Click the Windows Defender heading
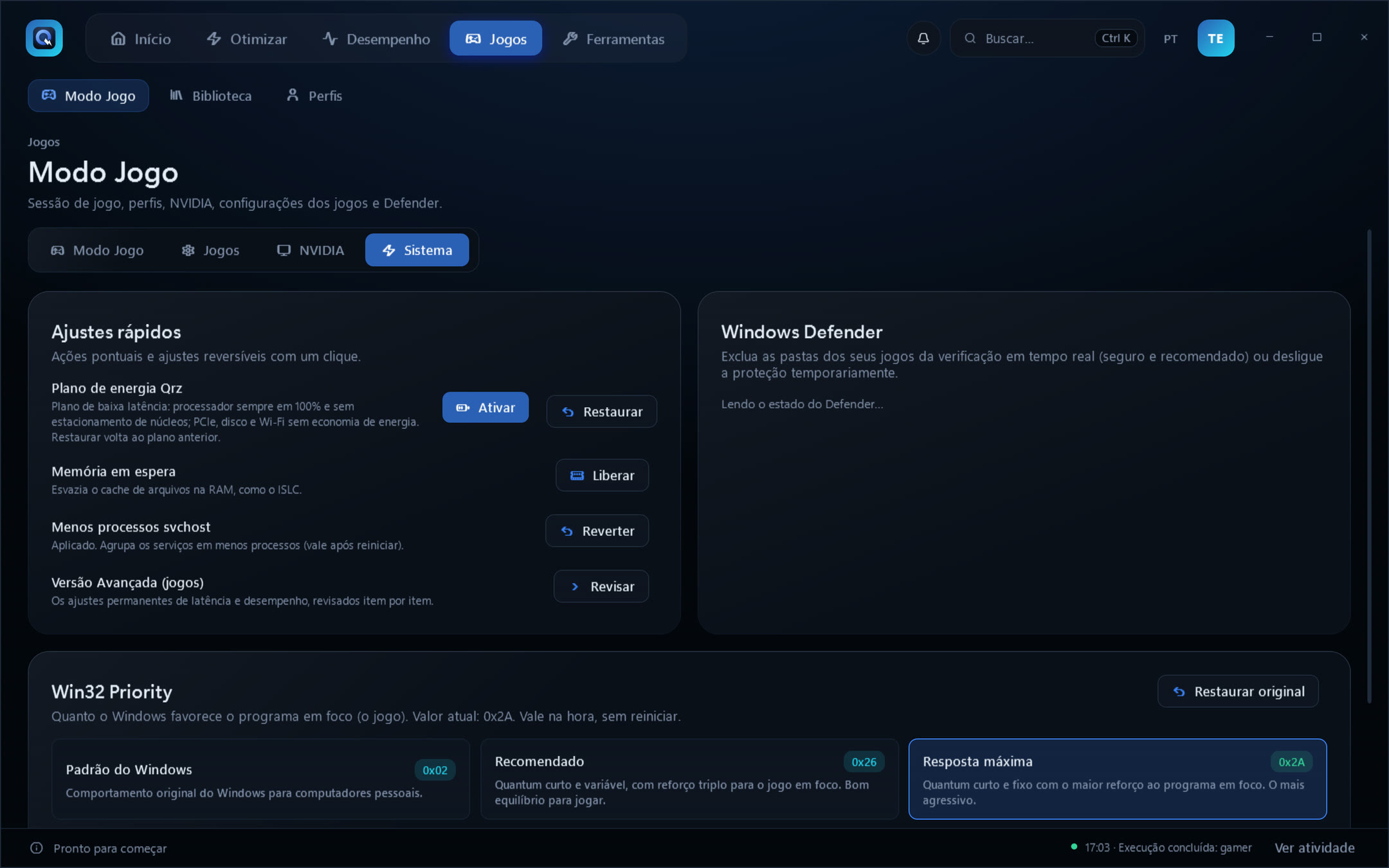This screenshot has width=1389, height=868. pos(801,332)
